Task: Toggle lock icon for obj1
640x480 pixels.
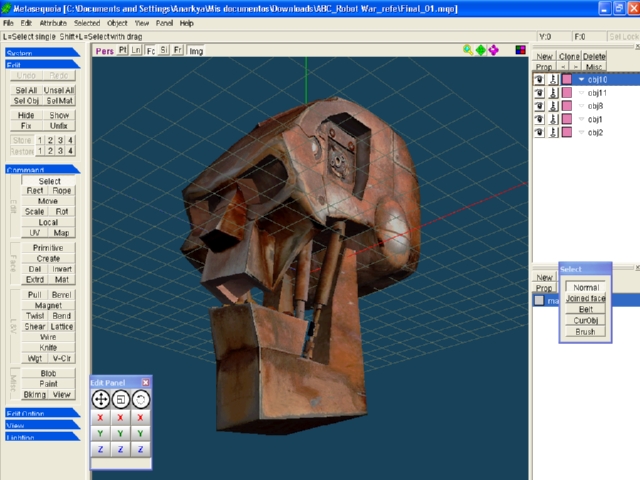Action: (x=553, y=119)
